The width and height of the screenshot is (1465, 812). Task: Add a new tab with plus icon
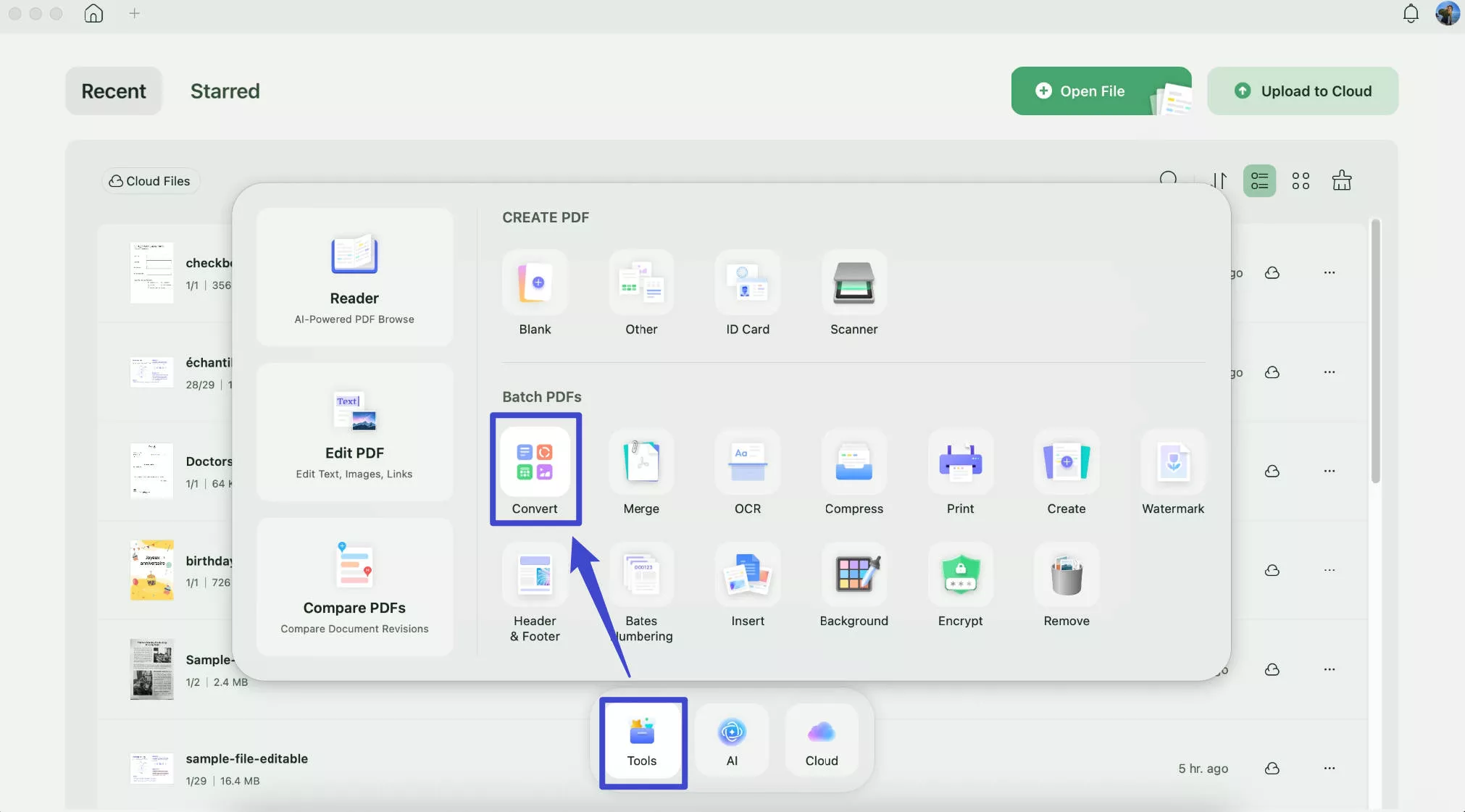134,13
